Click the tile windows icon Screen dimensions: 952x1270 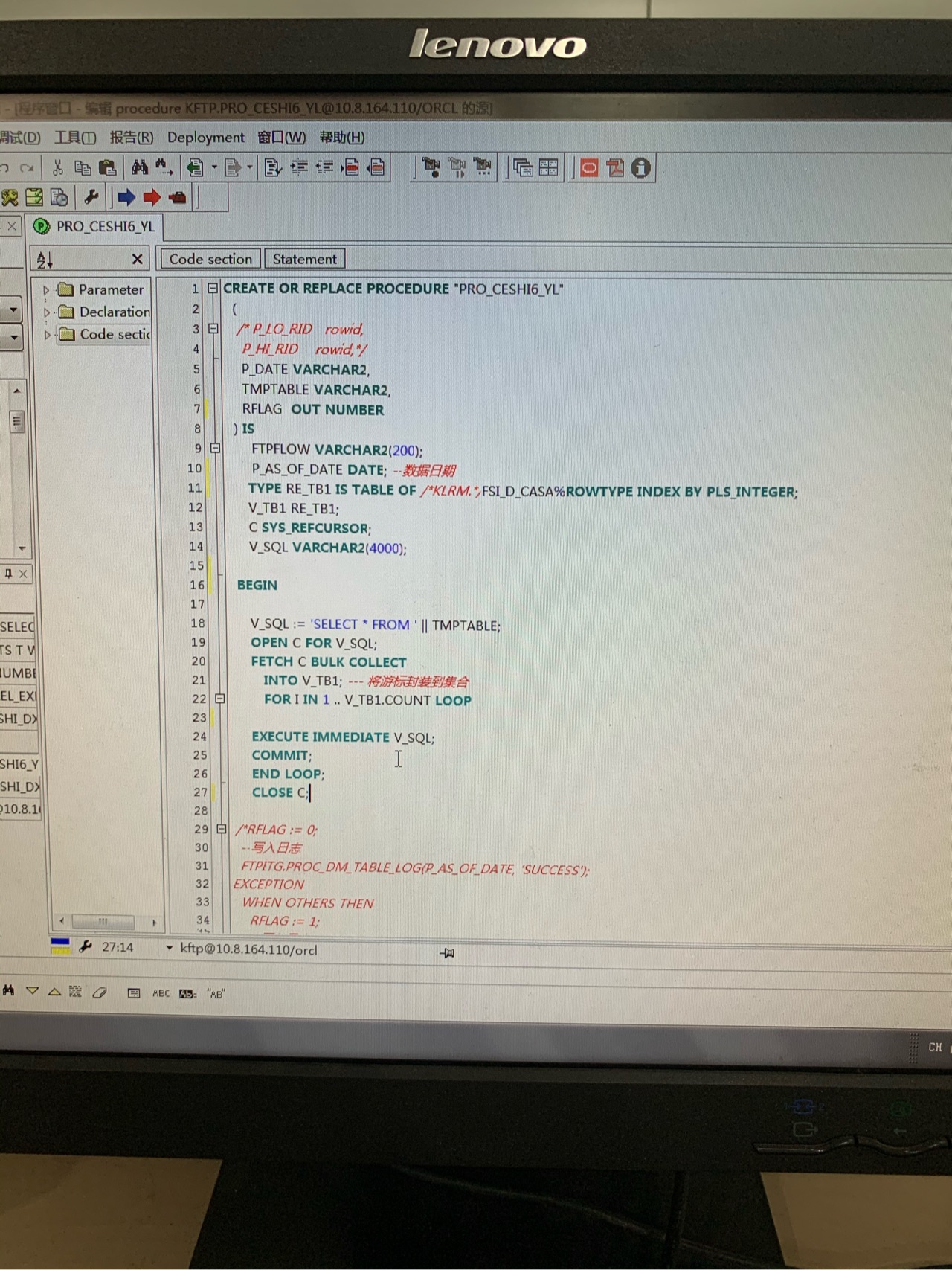[549, 168]
